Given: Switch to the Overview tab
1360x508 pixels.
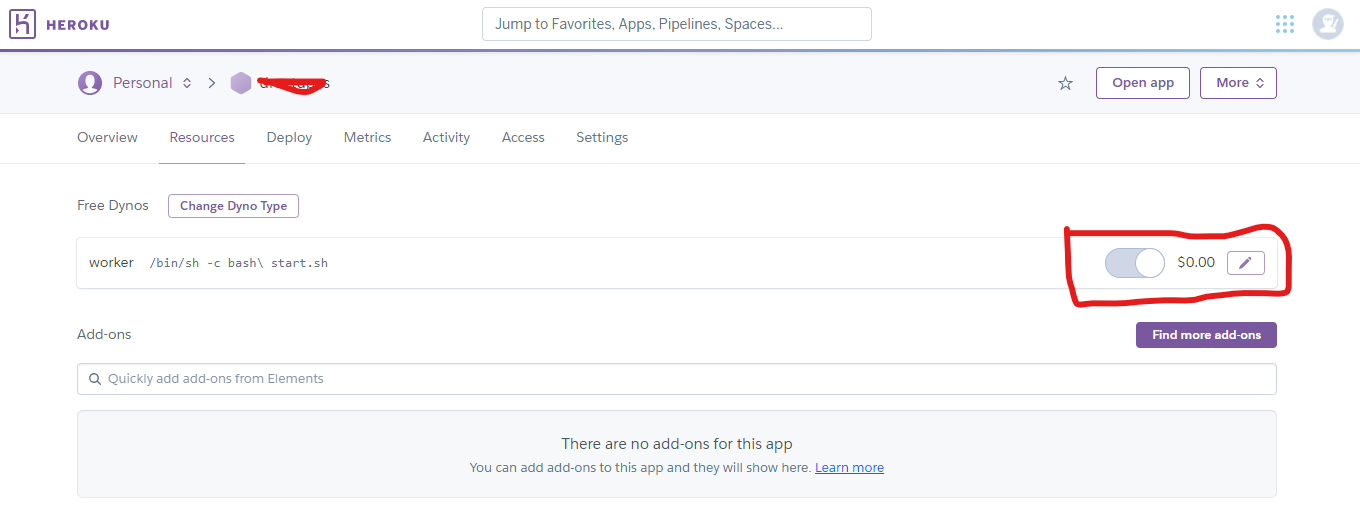Looking at the screenshot, I should pos(107,137).
